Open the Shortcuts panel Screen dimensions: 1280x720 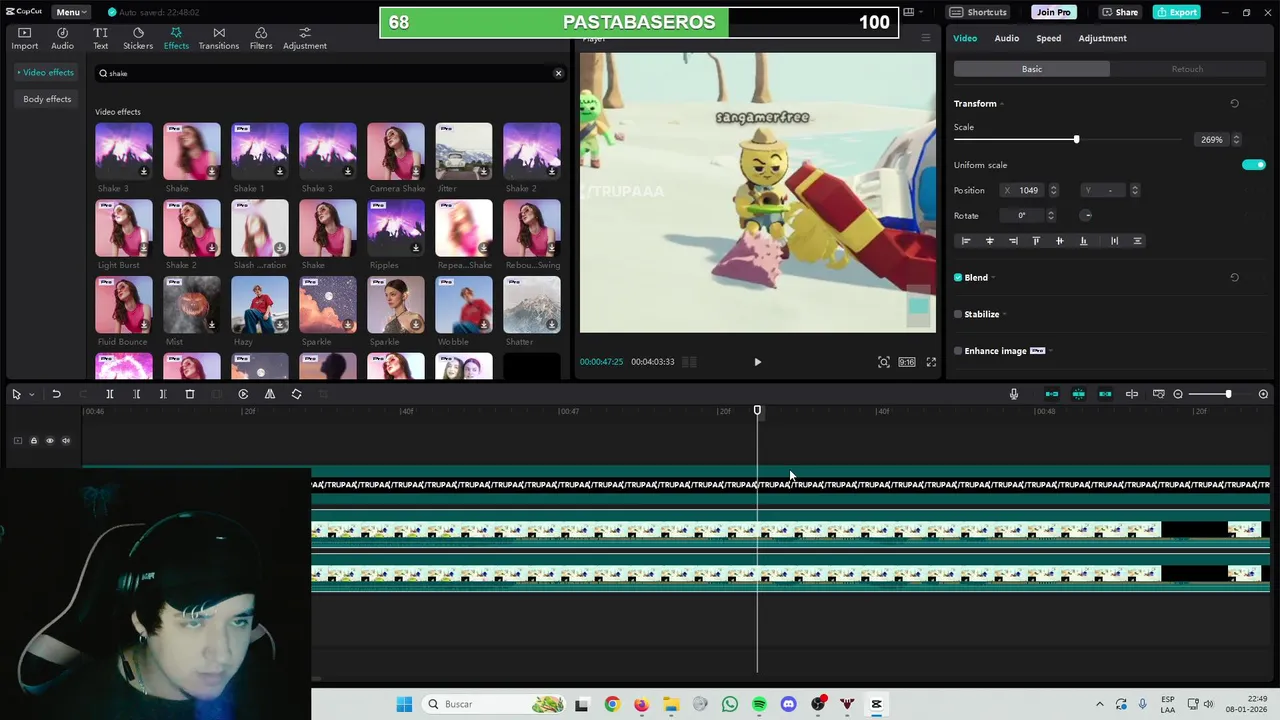(x=978, y=12)
